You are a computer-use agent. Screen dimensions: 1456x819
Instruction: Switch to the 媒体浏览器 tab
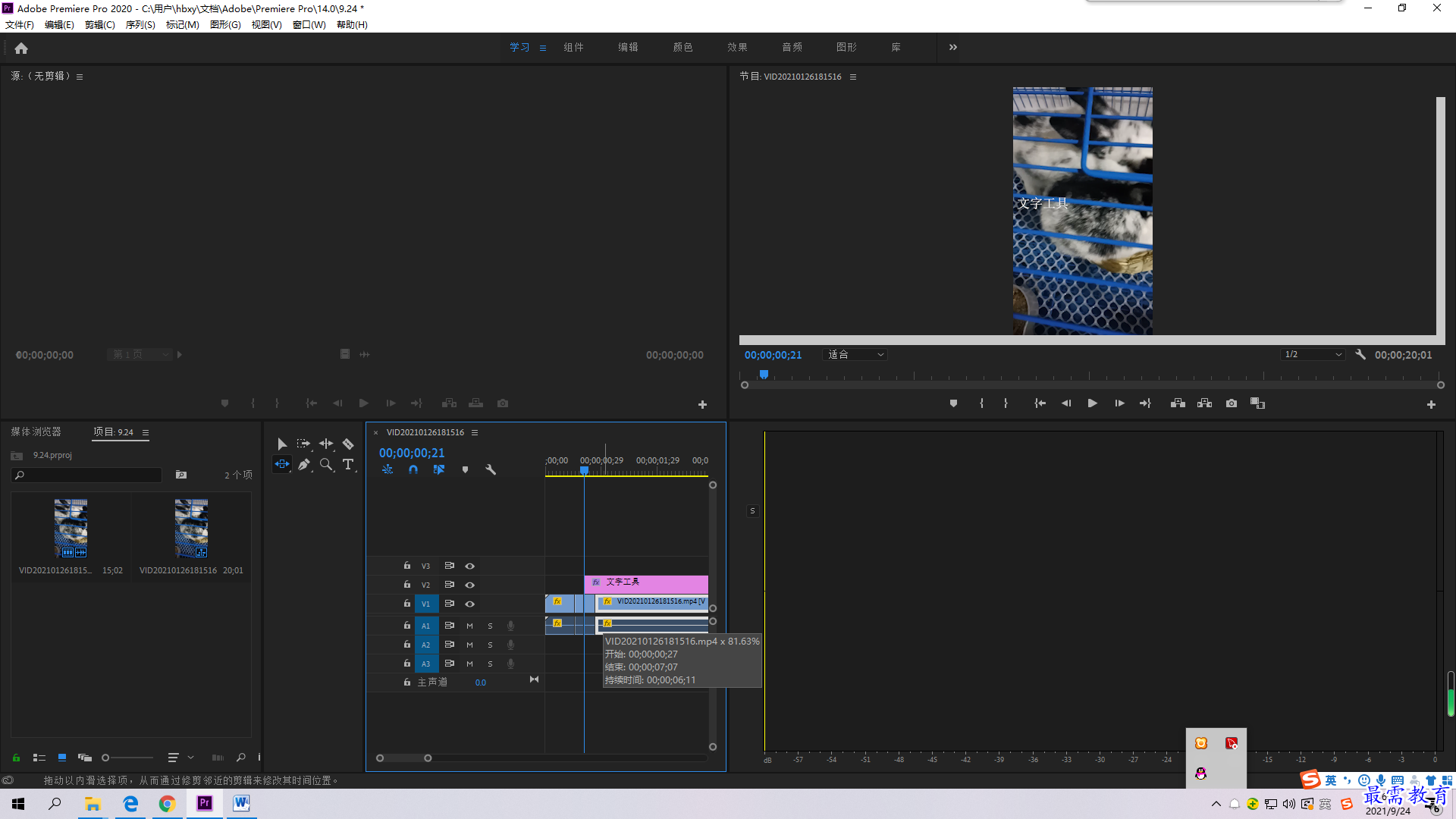pyautogui.click(x=36, y=431)
